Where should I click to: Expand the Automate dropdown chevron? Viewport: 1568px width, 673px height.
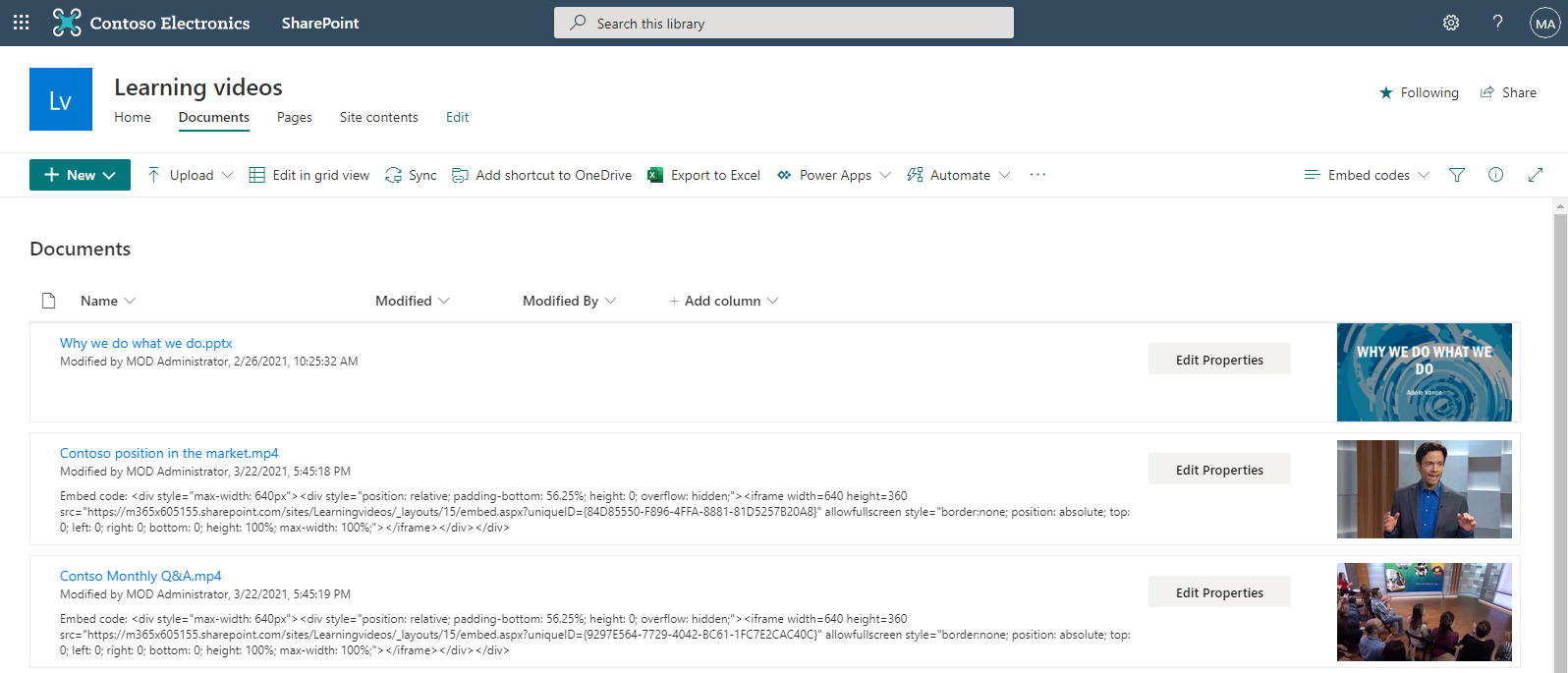click(1004, 175)
